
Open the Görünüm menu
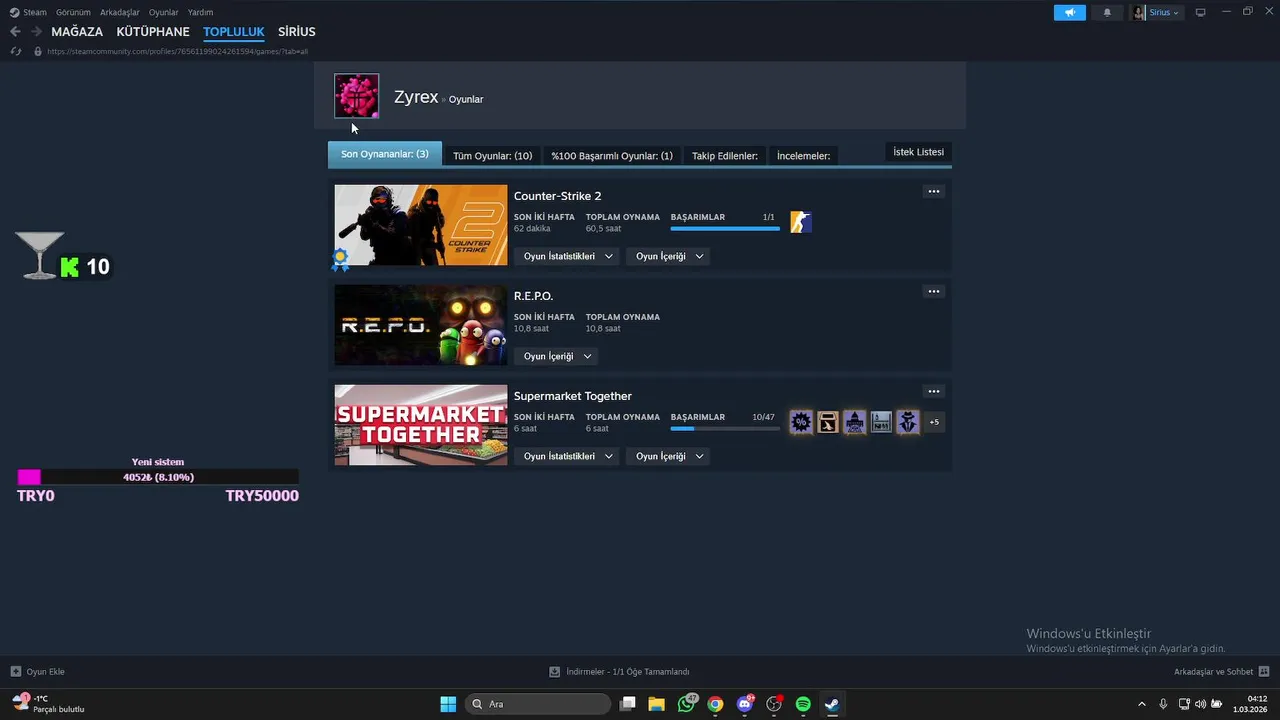click(x=73, y=12)
